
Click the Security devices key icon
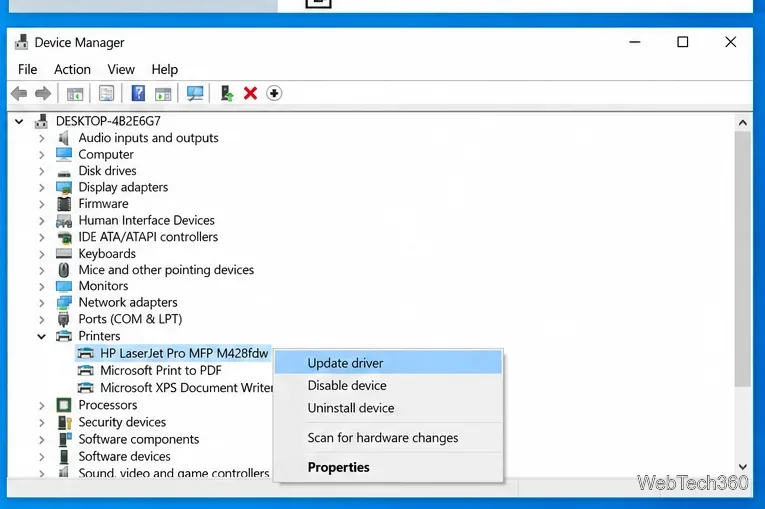pyautogui.click(x=64, y=422)
